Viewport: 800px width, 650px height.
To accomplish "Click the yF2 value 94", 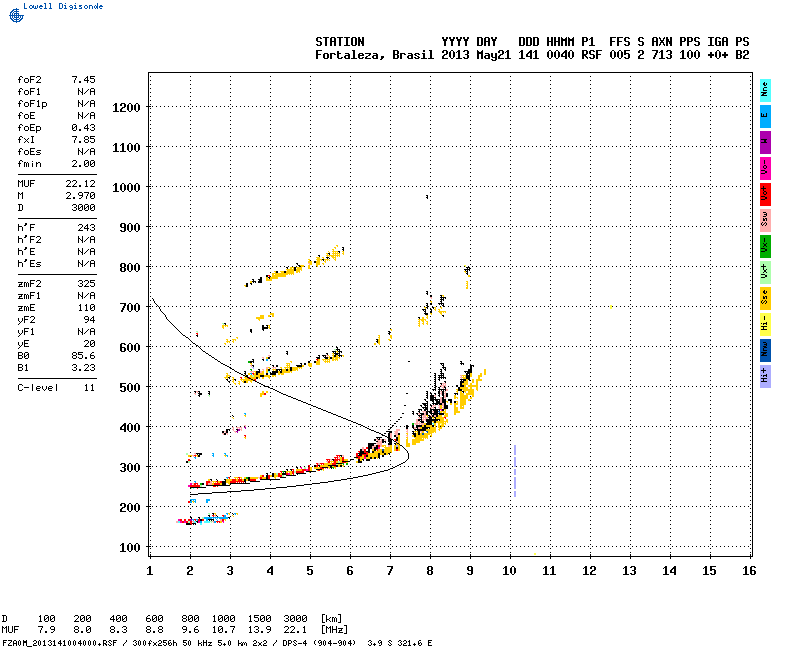I will pyautogui.click(x=89, y=320).
